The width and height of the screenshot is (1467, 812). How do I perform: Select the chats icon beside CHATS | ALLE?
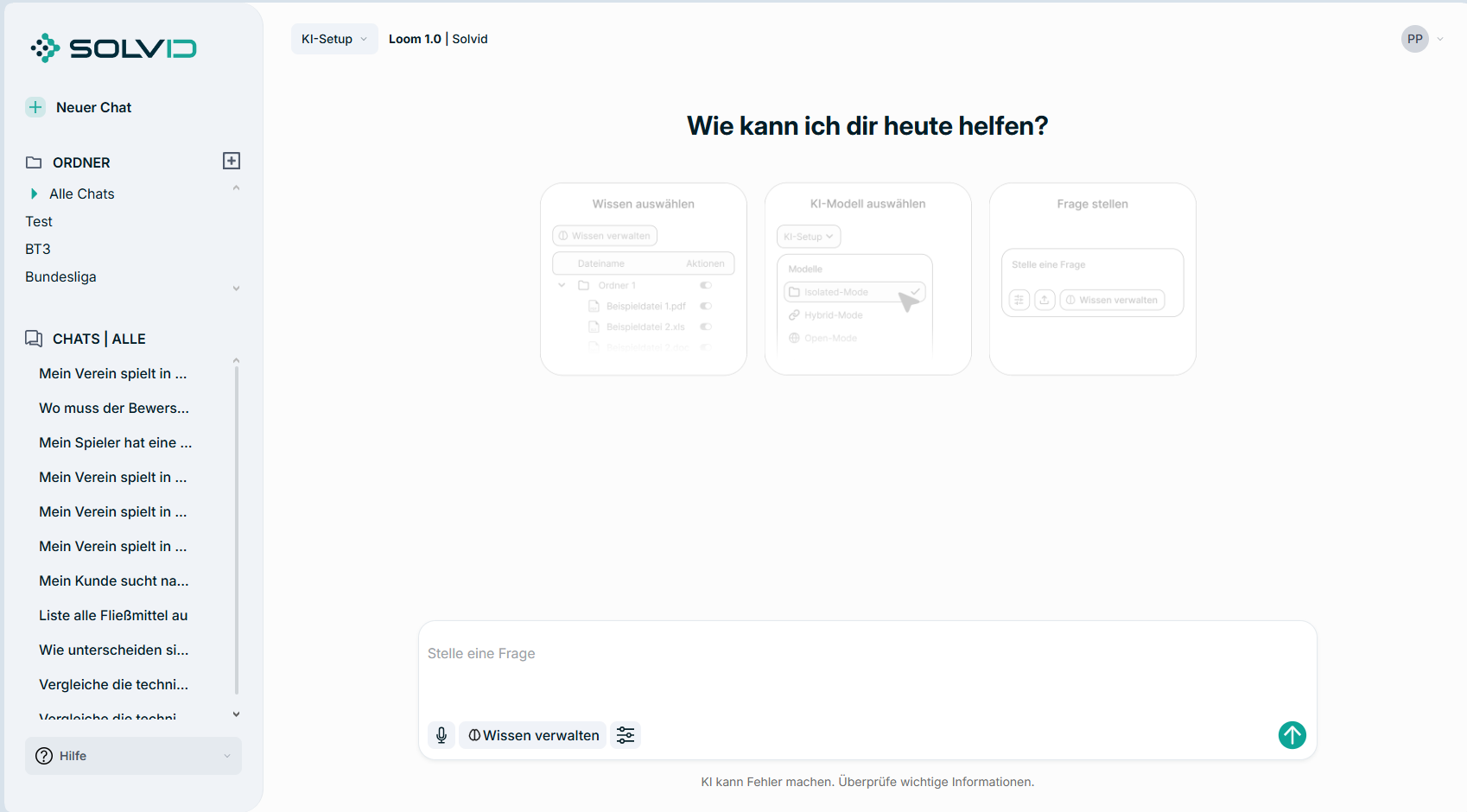point(34,338)
